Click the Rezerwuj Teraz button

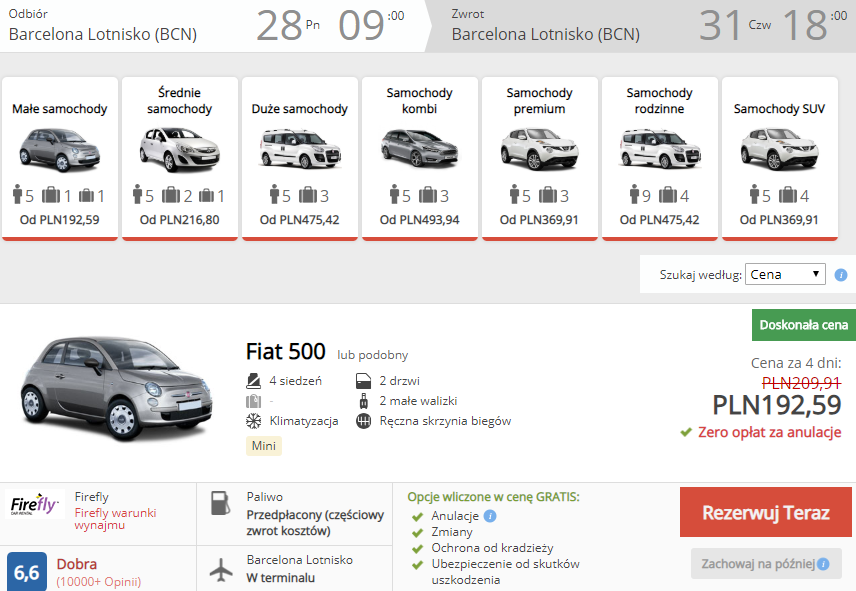pos(765,512)
